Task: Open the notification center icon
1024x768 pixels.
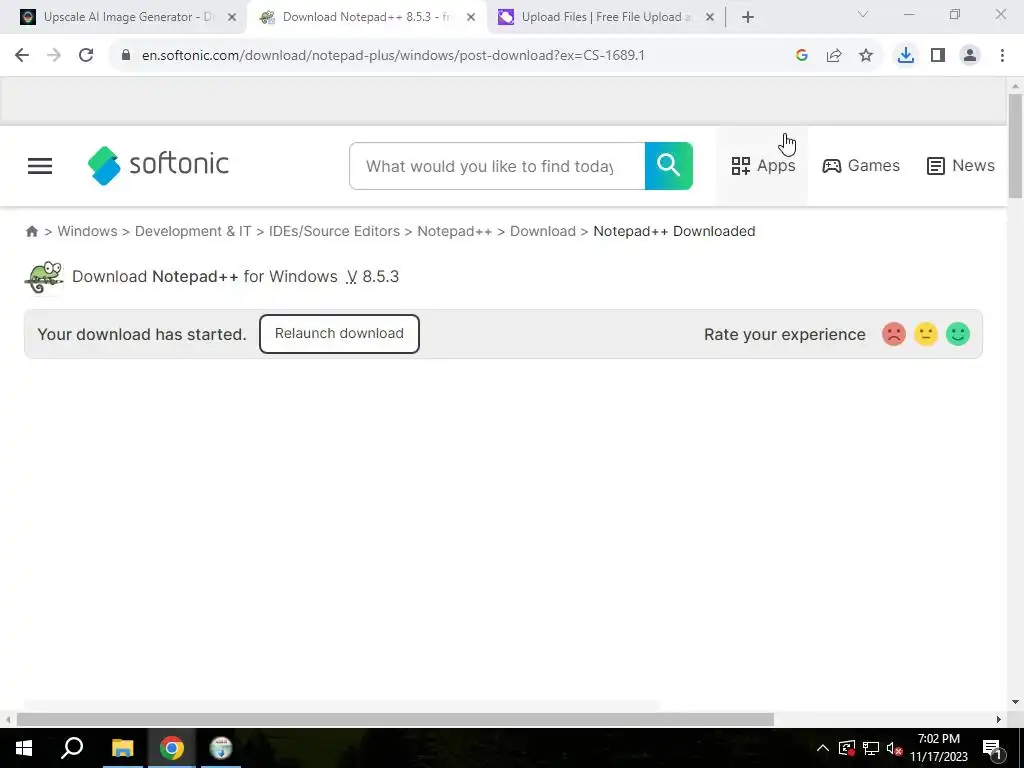Action: [x=991, y=748]
